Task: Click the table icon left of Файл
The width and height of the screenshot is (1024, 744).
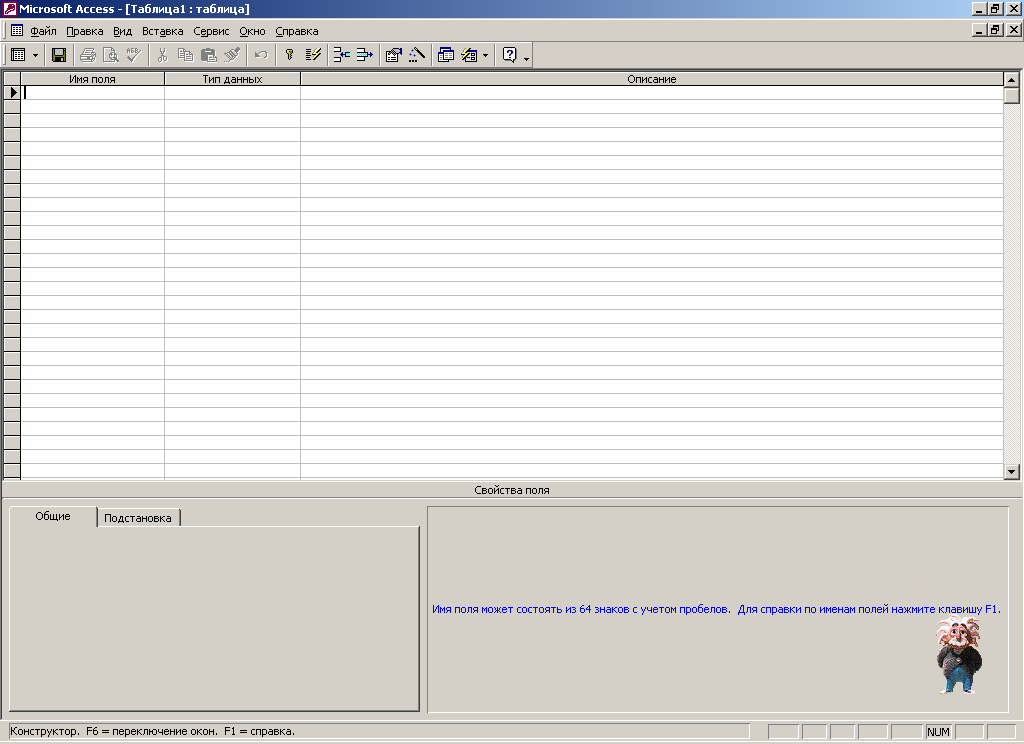Action: pos(16,30)
